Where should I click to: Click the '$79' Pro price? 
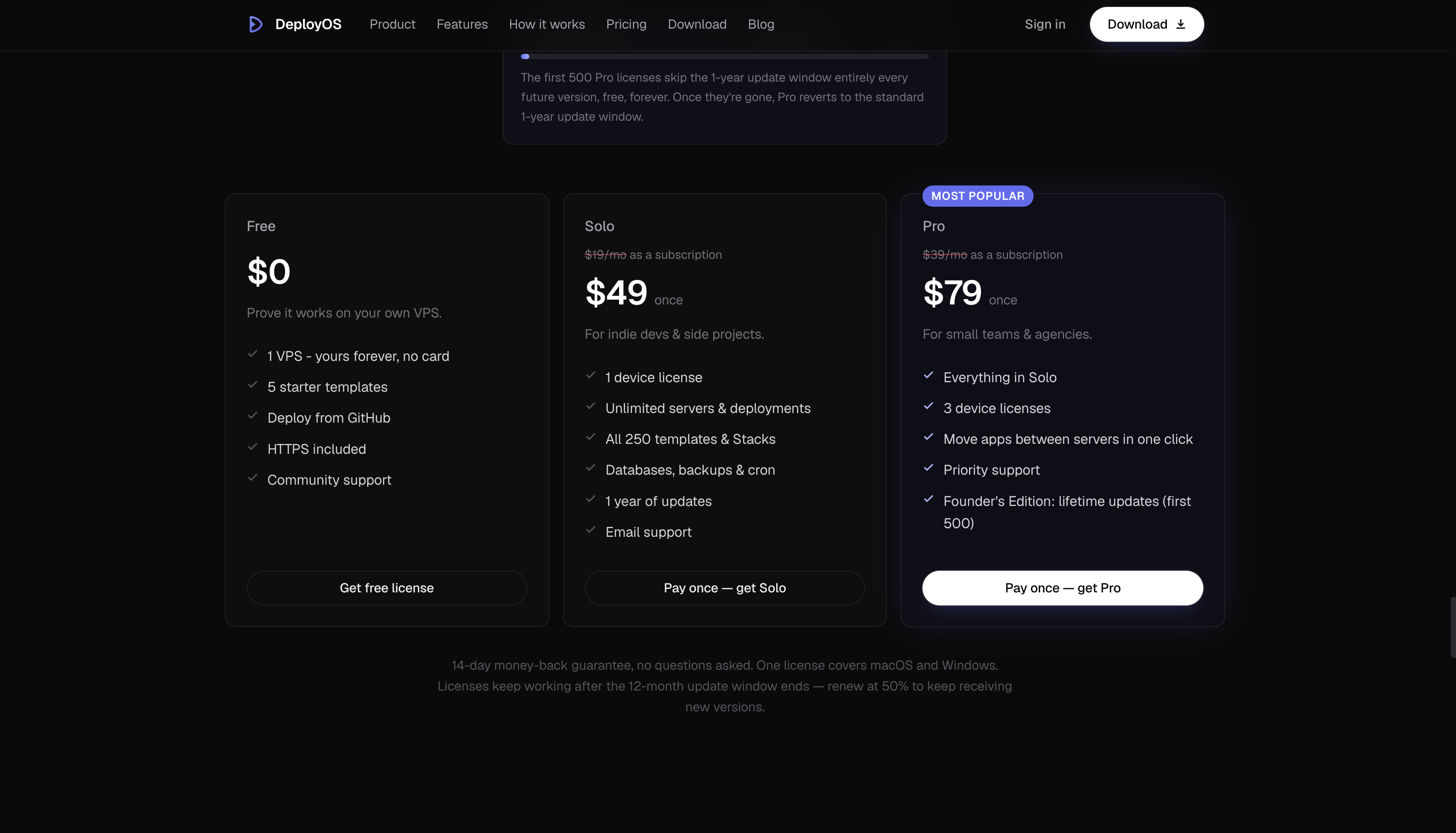(952, 292)
